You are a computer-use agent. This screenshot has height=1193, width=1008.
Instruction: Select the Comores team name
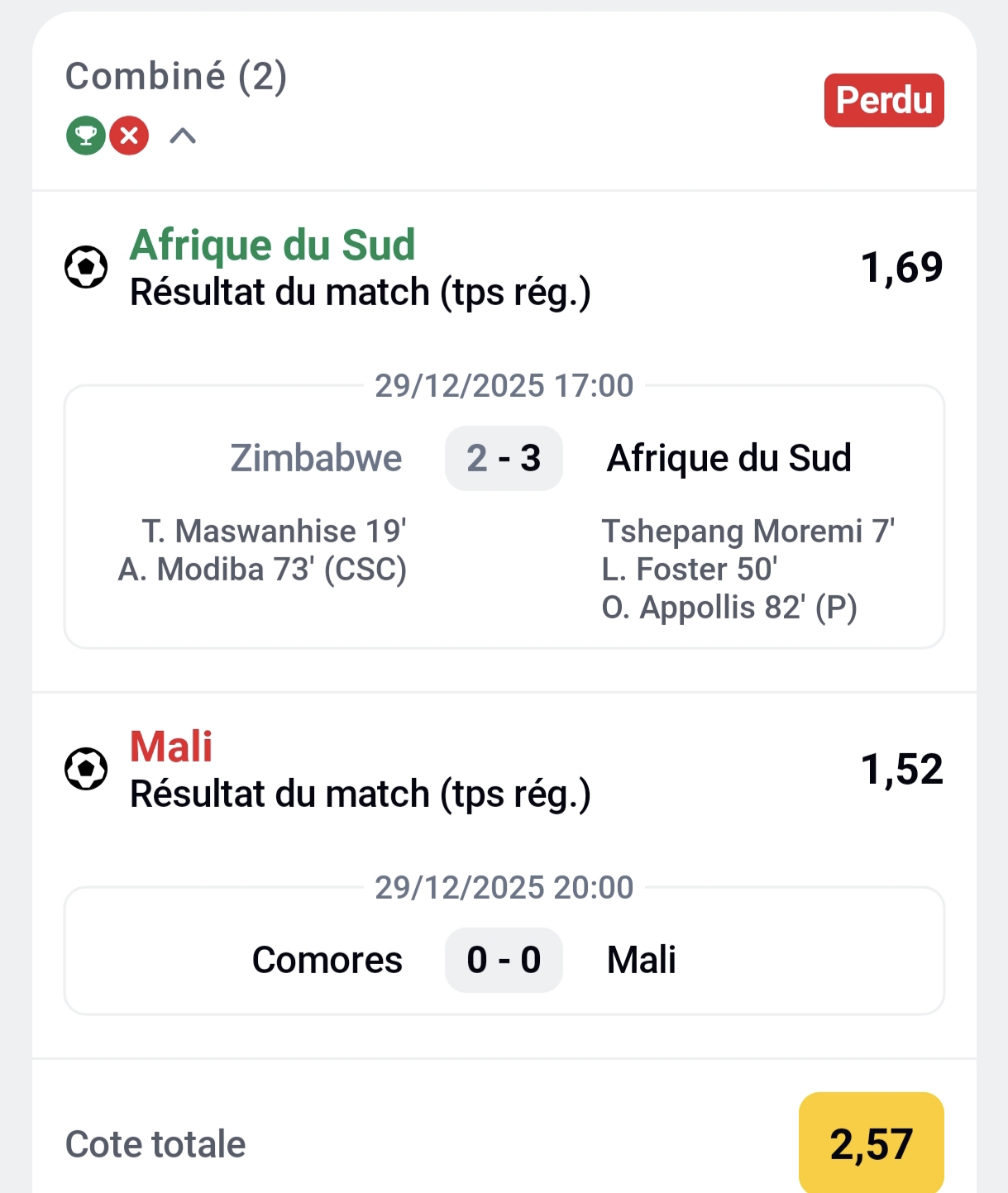pyautogui.click(x=327, y=960)
